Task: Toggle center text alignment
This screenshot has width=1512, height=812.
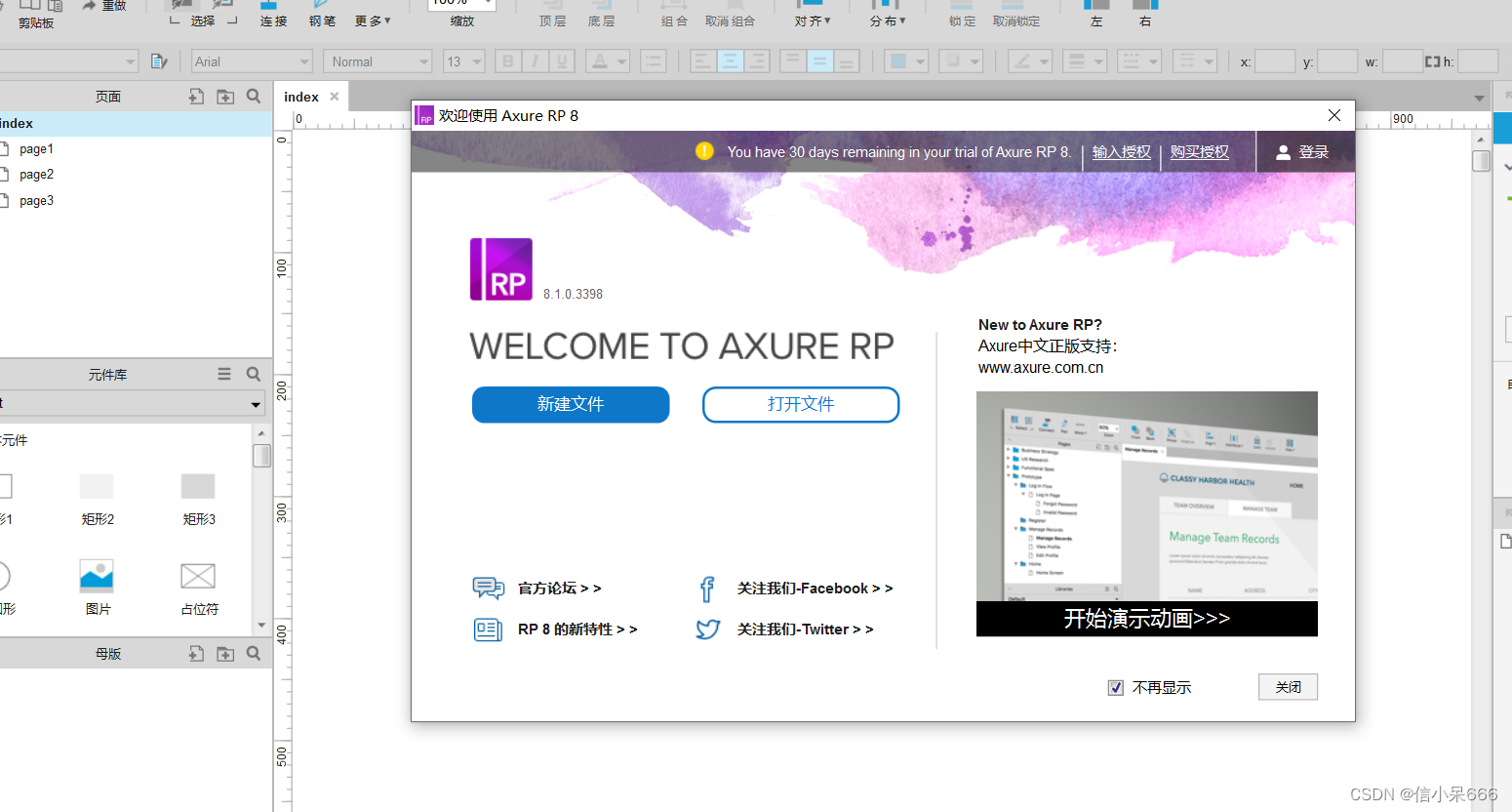Action: pyautogui.click(x=730, y=61)
